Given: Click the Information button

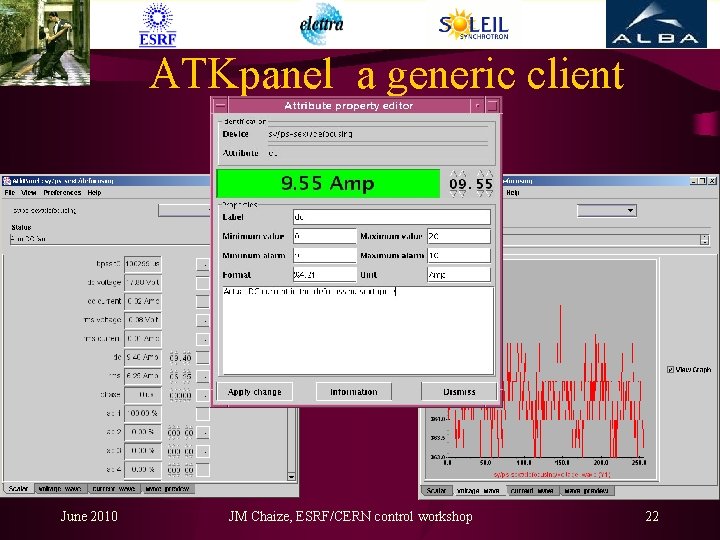Looking at the screenshot, I should (354, 392).
